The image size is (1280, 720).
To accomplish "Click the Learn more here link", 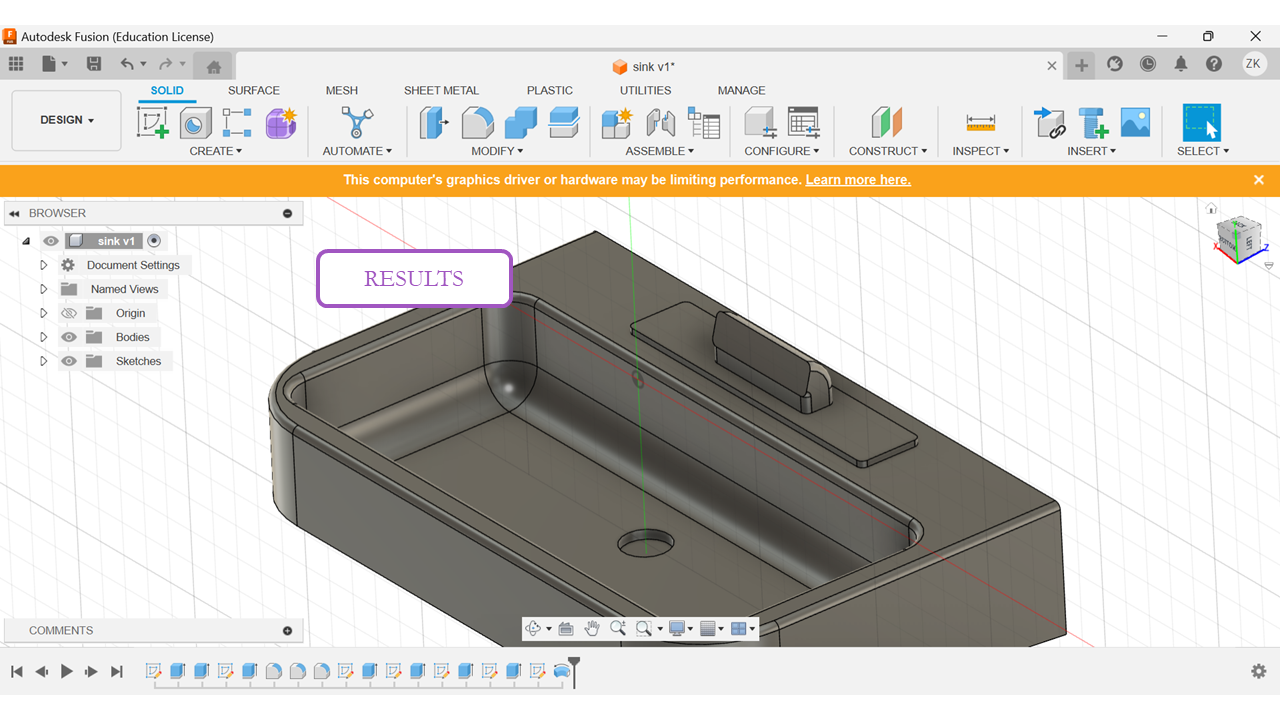I will (858, 180).
